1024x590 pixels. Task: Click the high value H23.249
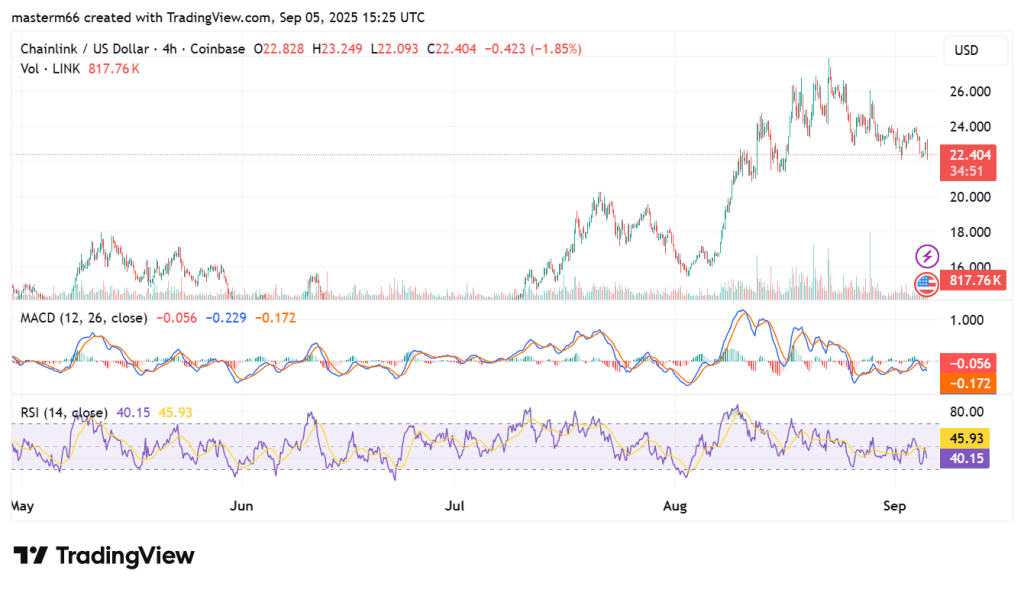pos(337,49)
